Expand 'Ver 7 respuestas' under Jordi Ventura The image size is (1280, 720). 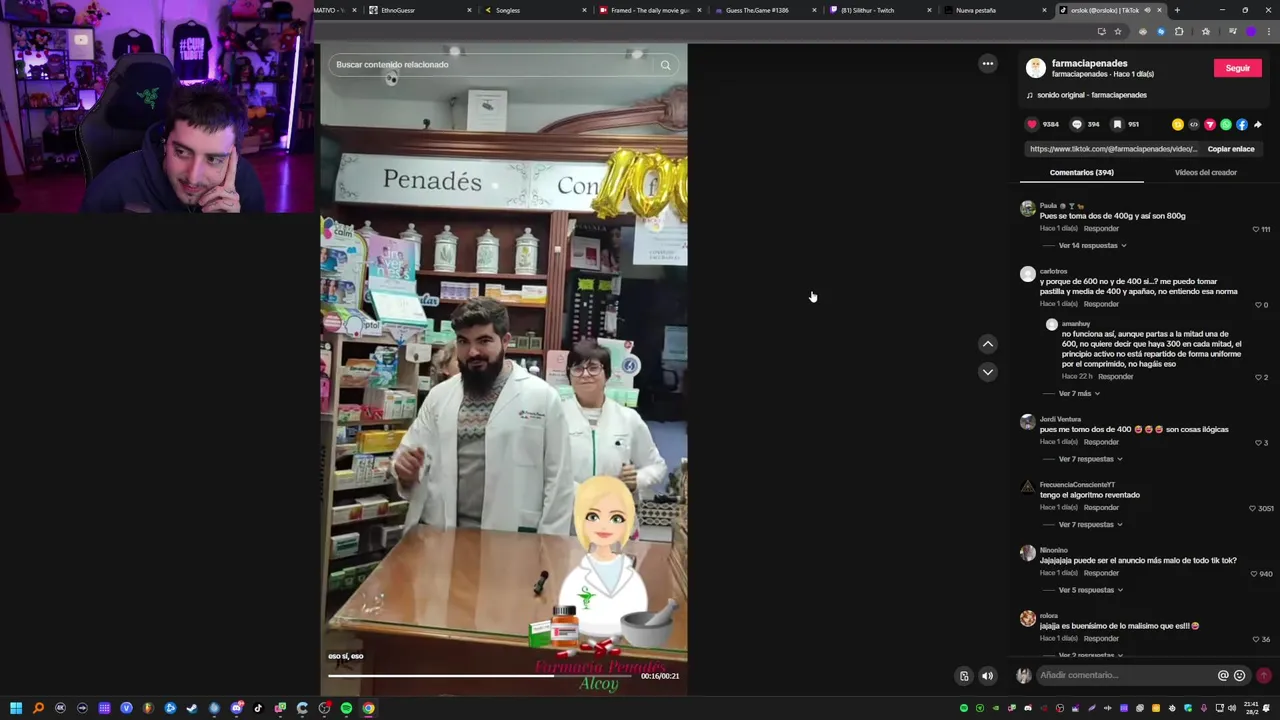tap(1090, 459)
